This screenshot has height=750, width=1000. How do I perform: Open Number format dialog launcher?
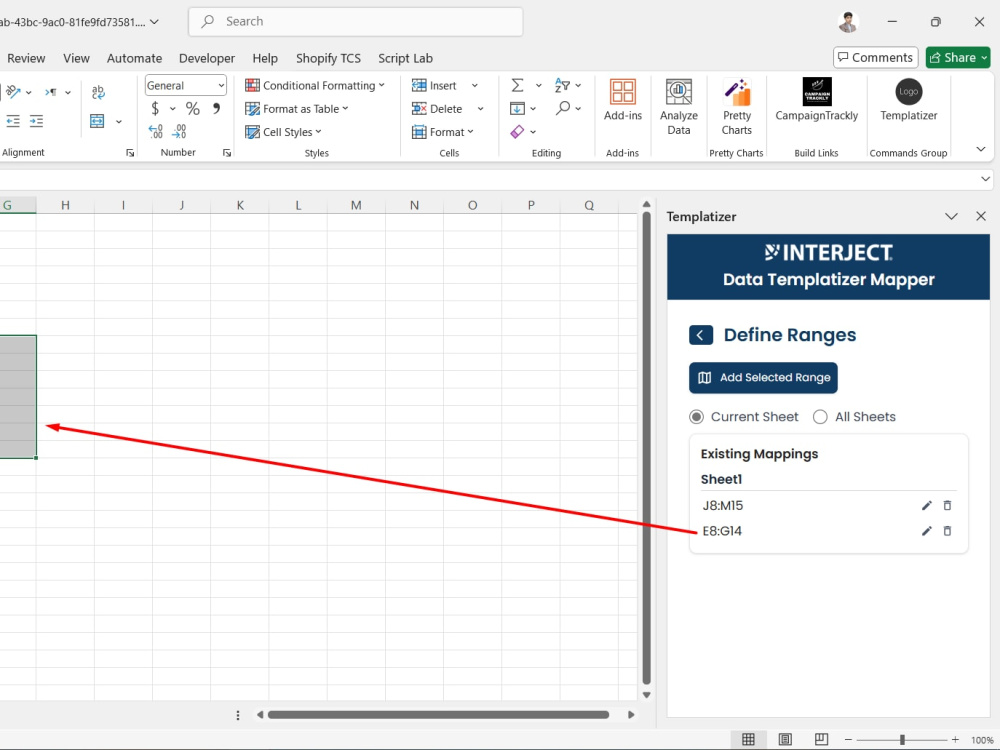226,153
